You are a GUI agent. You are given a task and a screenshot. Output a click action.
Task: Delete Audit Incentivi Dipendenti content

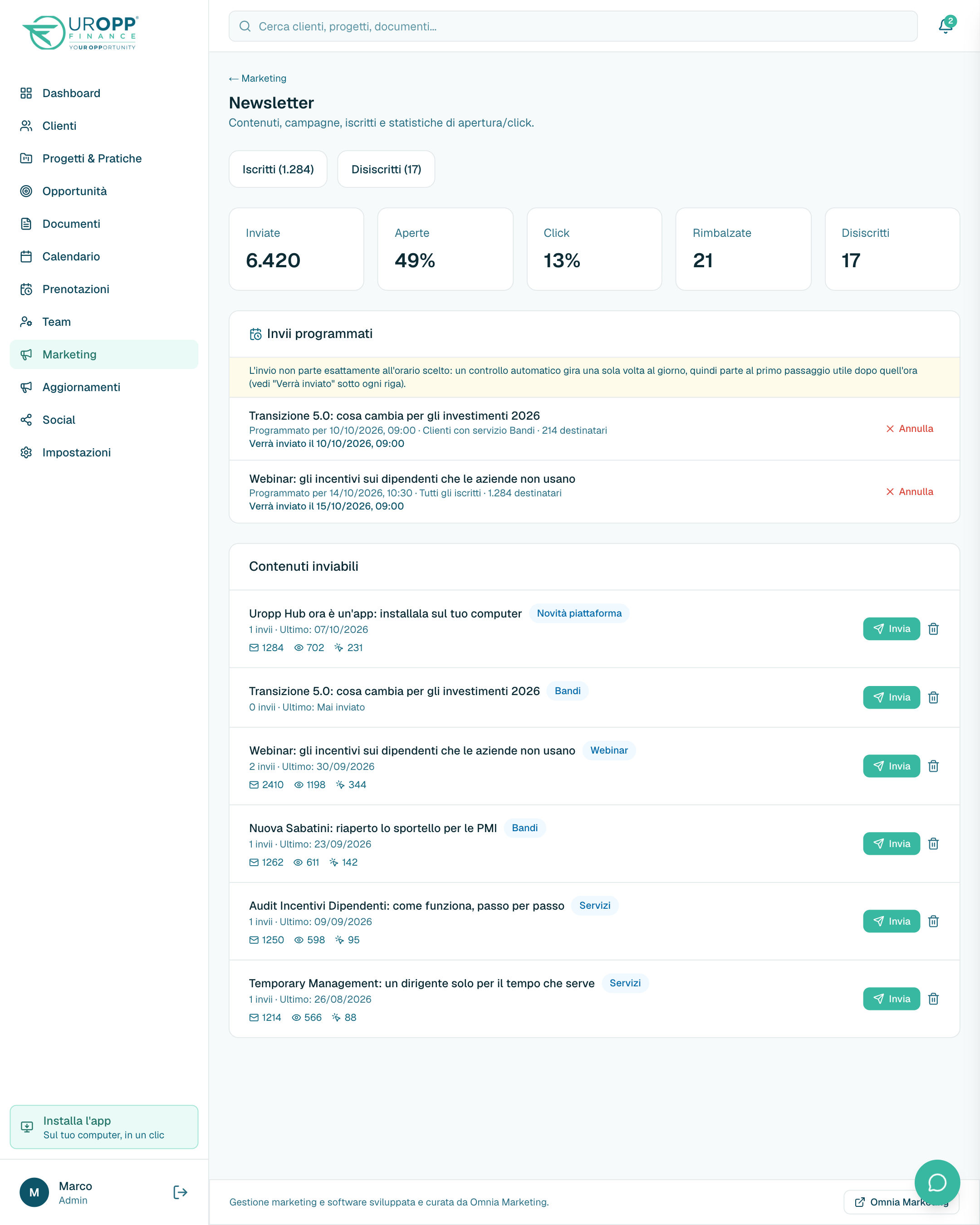tap(933, 921)
